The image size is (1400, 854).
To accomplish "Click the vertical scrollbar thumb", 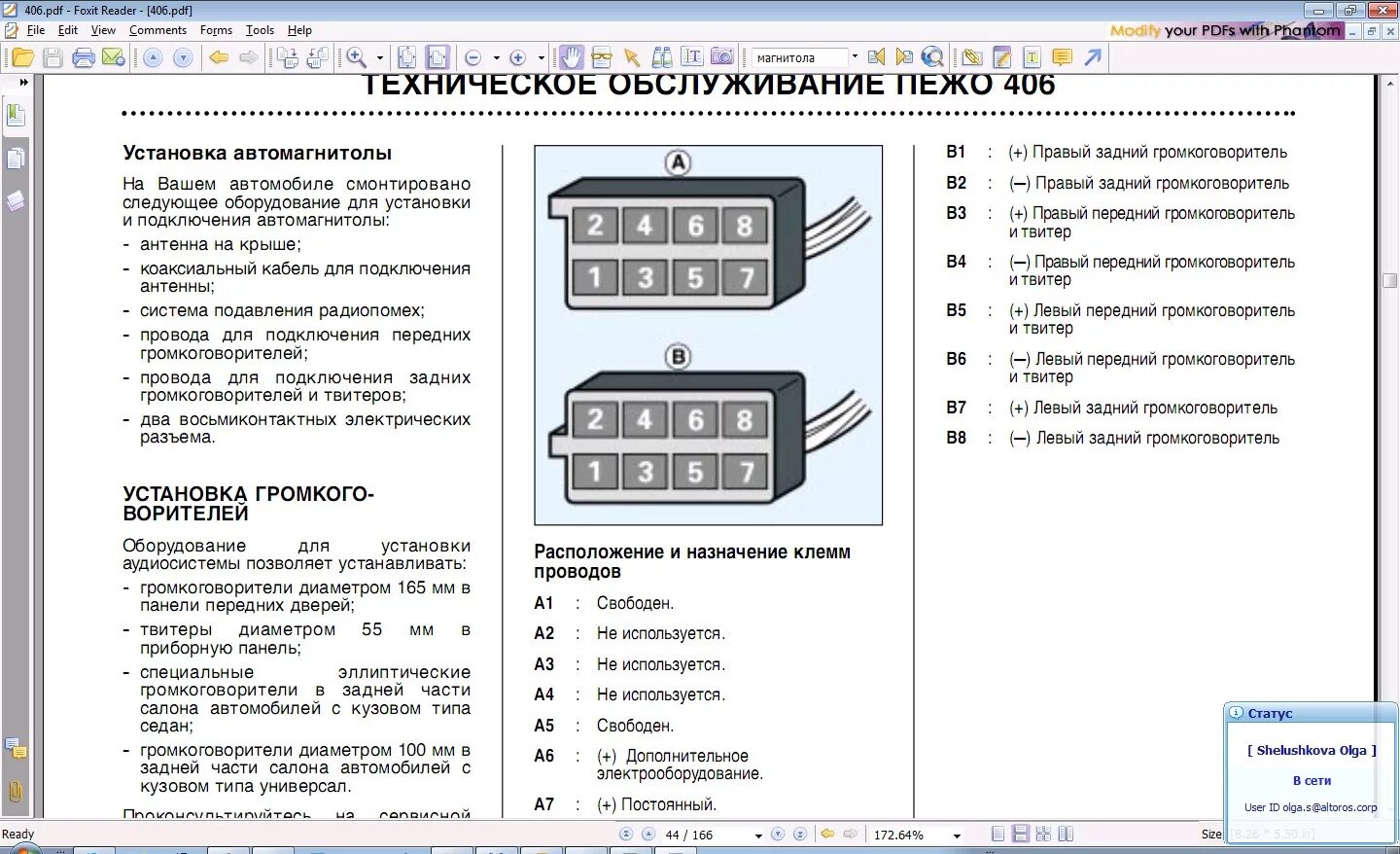I will tap(1390, 280).
